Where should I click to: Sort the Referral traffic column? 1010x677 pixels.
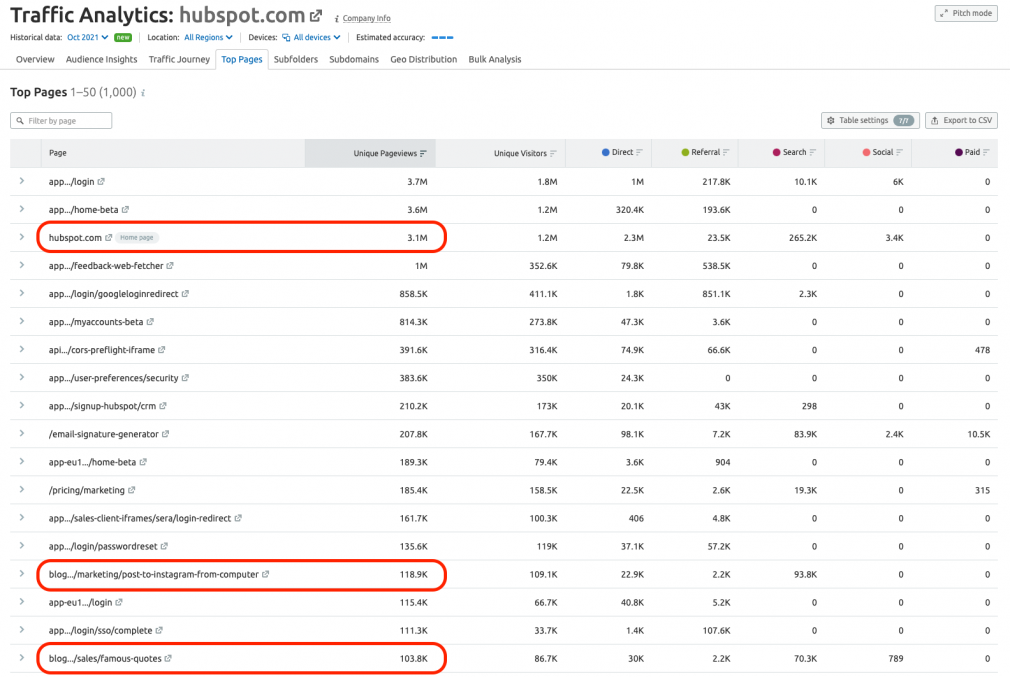tap(726, 153)
